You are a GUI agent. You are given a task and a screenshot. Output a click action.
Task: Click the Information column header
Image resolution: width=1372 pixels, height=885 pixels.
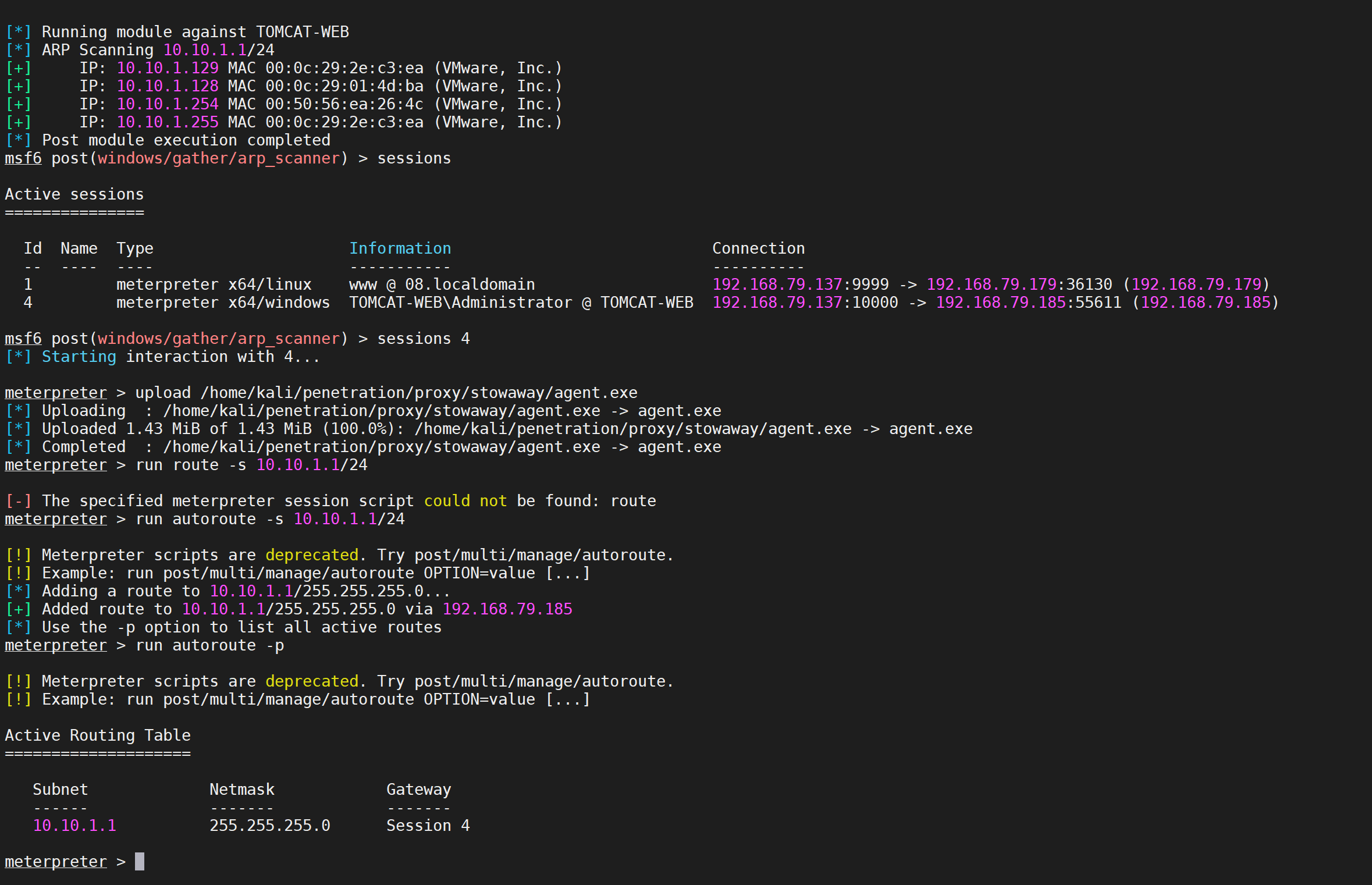[x=400, y=248]
